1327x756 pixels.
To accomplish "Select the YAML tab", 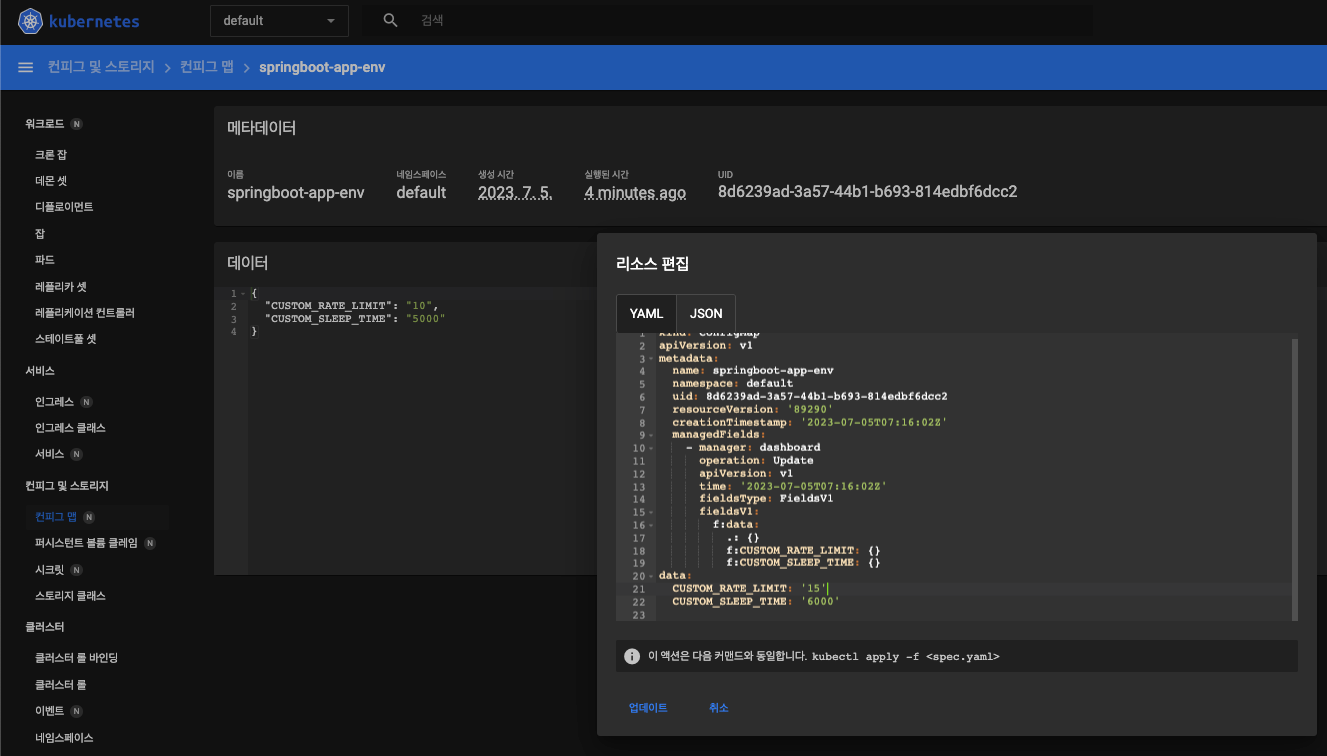I will point(646,313).
